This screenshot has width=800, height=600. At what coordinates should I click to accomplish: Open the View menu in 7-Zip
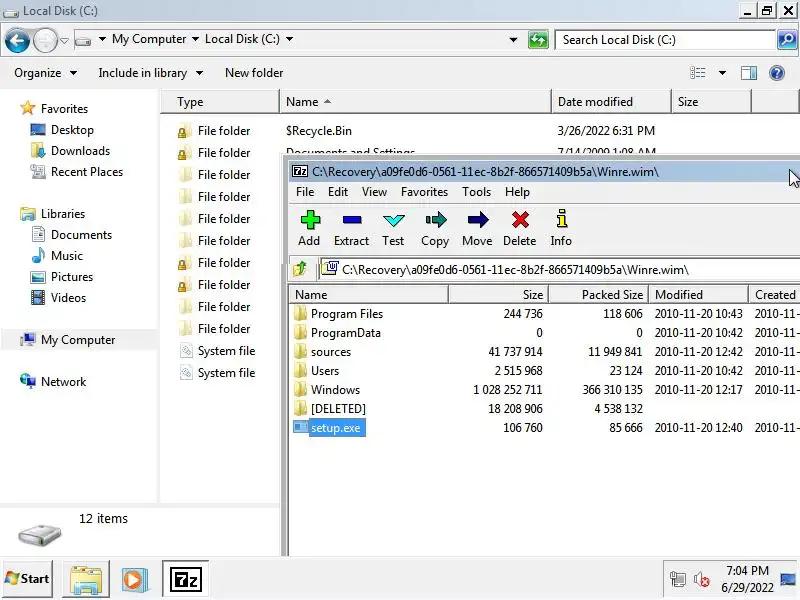tap(374, 192)
